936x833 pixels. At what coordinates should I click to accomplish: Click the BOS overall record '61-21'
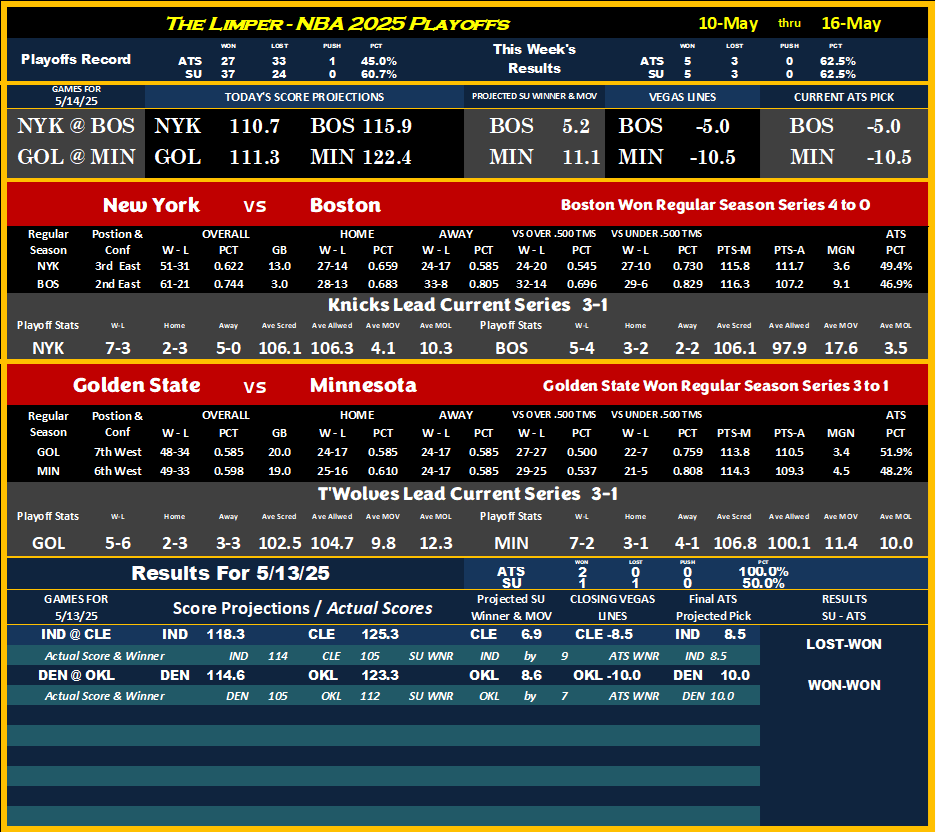[174, 284]
